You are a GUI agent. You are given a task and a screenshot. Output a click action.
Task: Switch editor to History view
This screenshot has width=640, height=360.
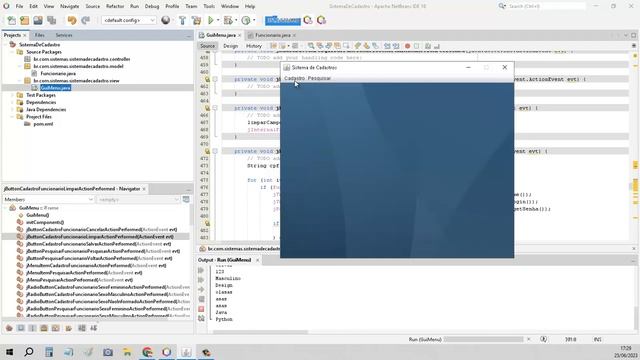(x=253, y=46)
